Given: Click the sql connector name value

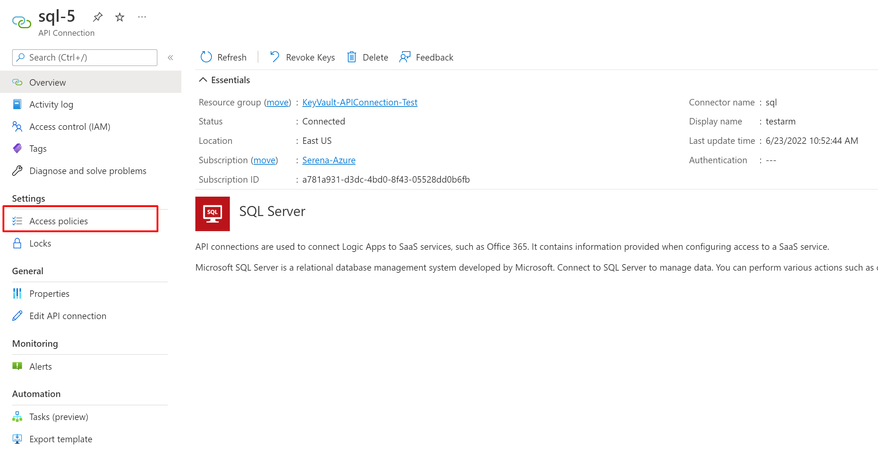Looking at the screenshot, I should tap(771, 102).
